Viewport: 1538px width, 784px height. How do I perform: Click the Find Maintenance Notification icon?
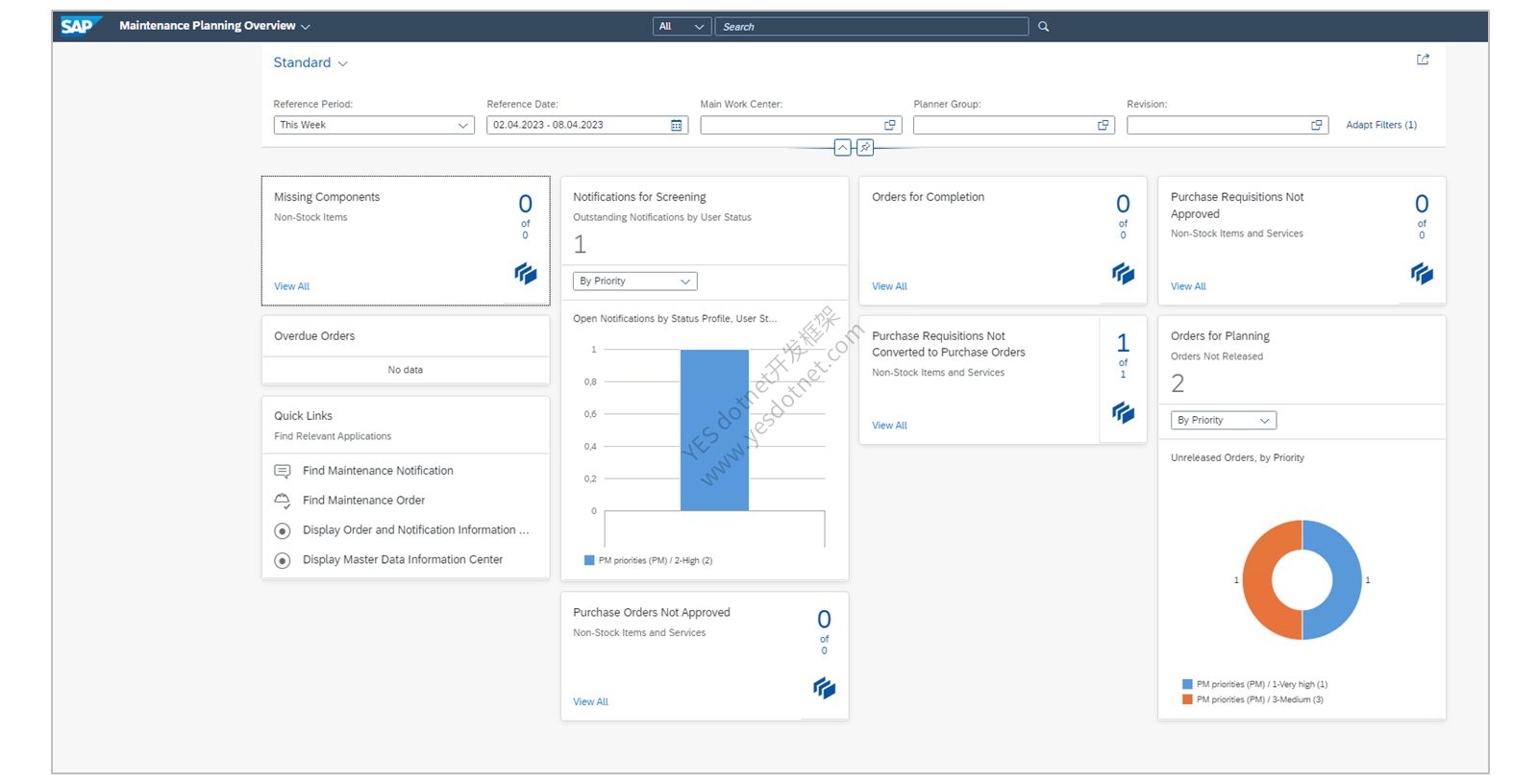coord(283,471)
